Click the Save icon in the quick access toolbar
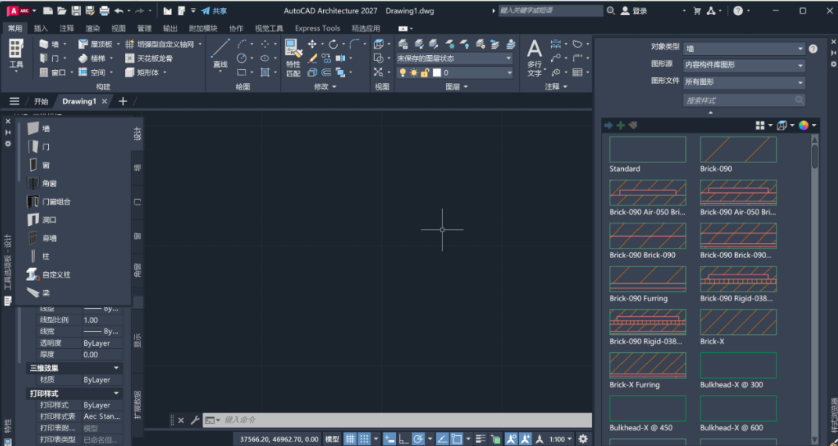The image size is (838, 446). 75,10
